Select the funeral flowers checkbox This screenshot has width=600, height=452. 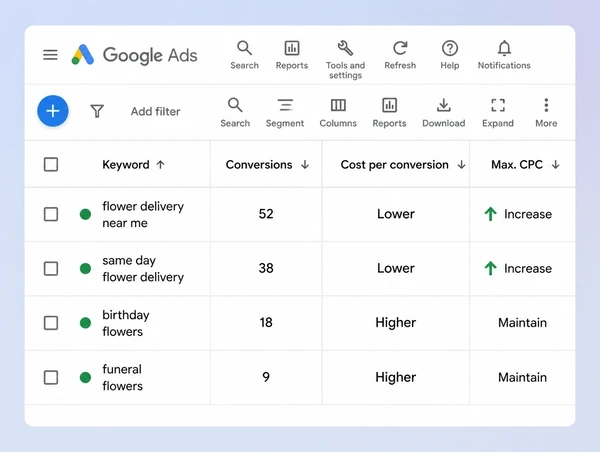coord(51,377)
